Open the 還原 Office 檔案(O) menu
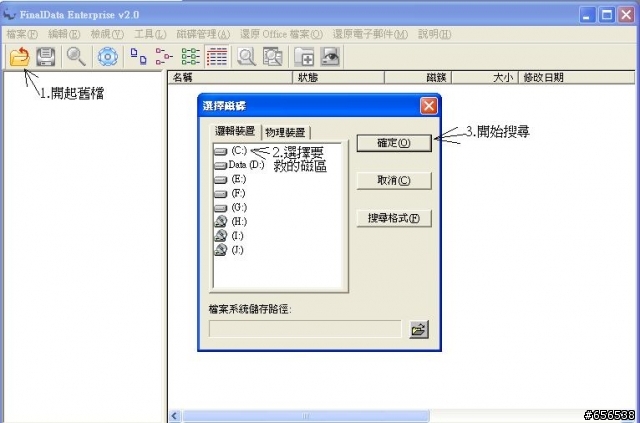 pyautogui.click(x=281, y=34)
